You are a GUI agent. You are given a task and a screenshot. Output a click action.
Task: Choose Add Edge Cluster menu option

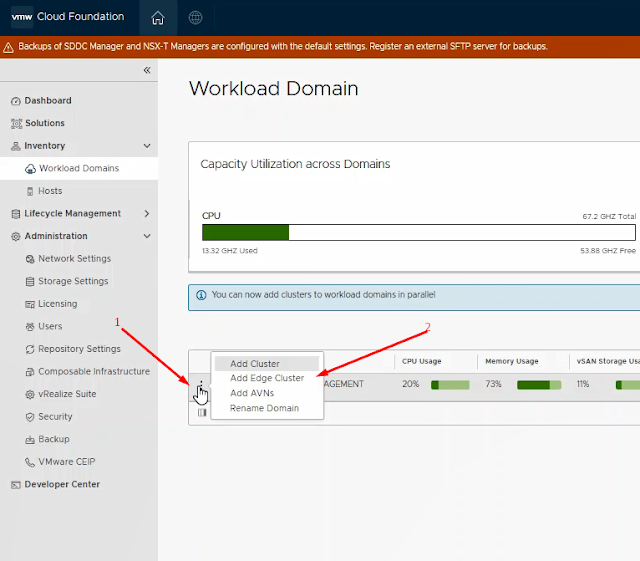(267, 379)
